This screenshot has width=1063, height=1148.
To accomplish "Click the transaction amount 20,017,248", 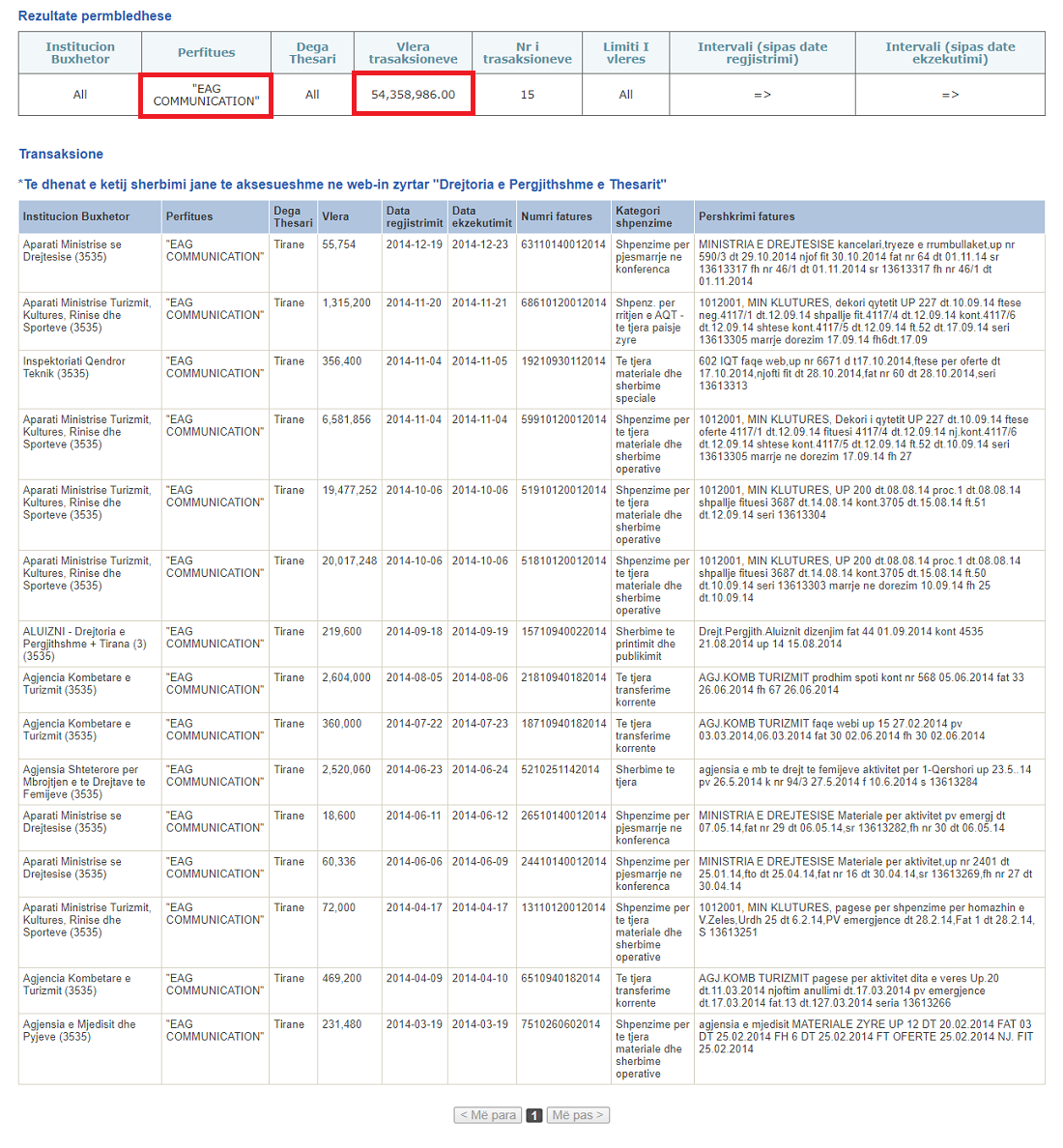I will point(349,560).
